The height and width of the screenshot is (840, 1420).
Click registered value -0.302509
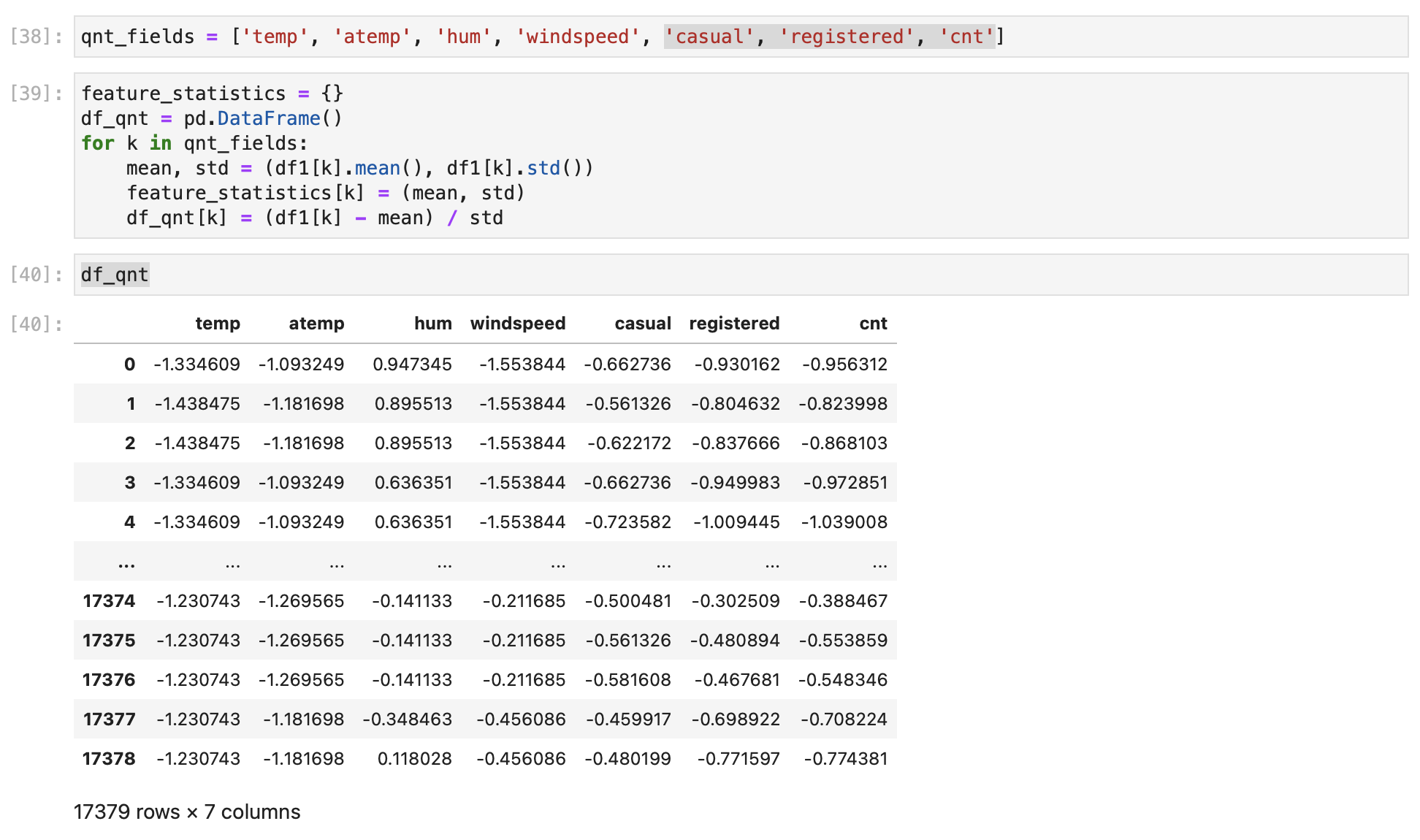click(x=736, y=601)
